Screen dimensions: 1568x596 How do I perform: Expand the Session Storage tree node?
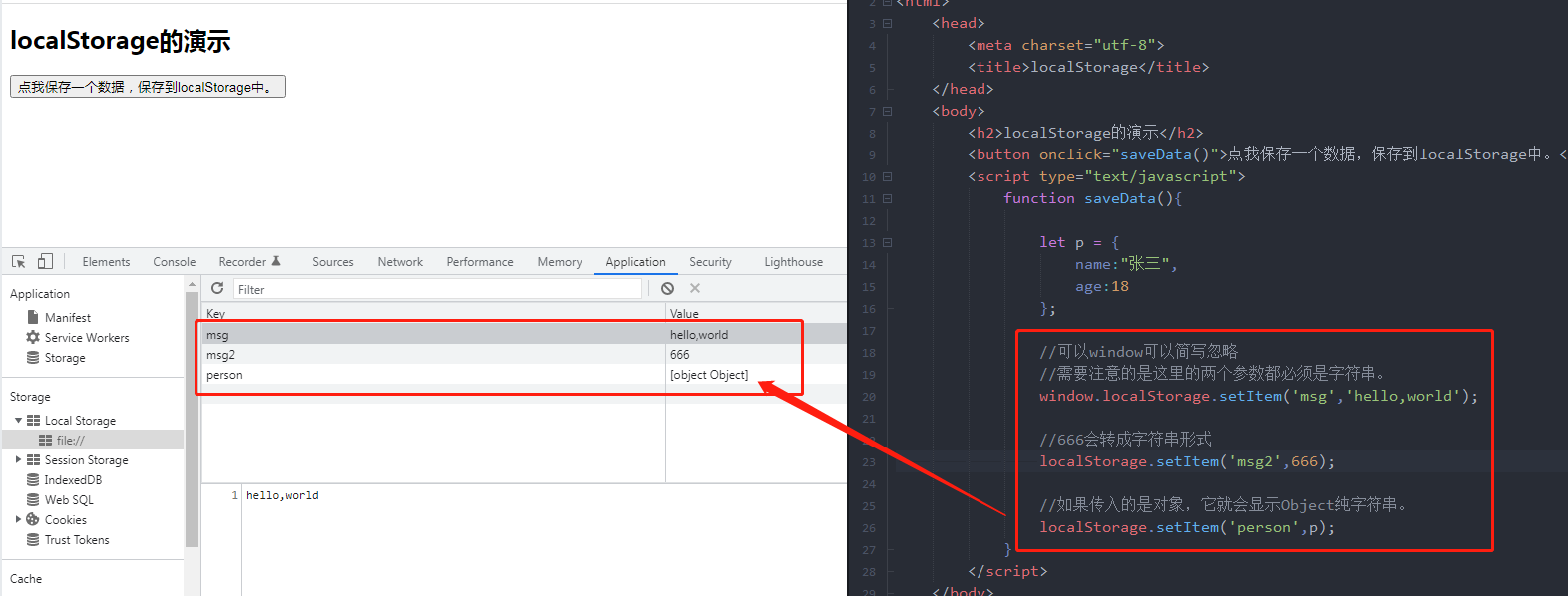[18, 459]
